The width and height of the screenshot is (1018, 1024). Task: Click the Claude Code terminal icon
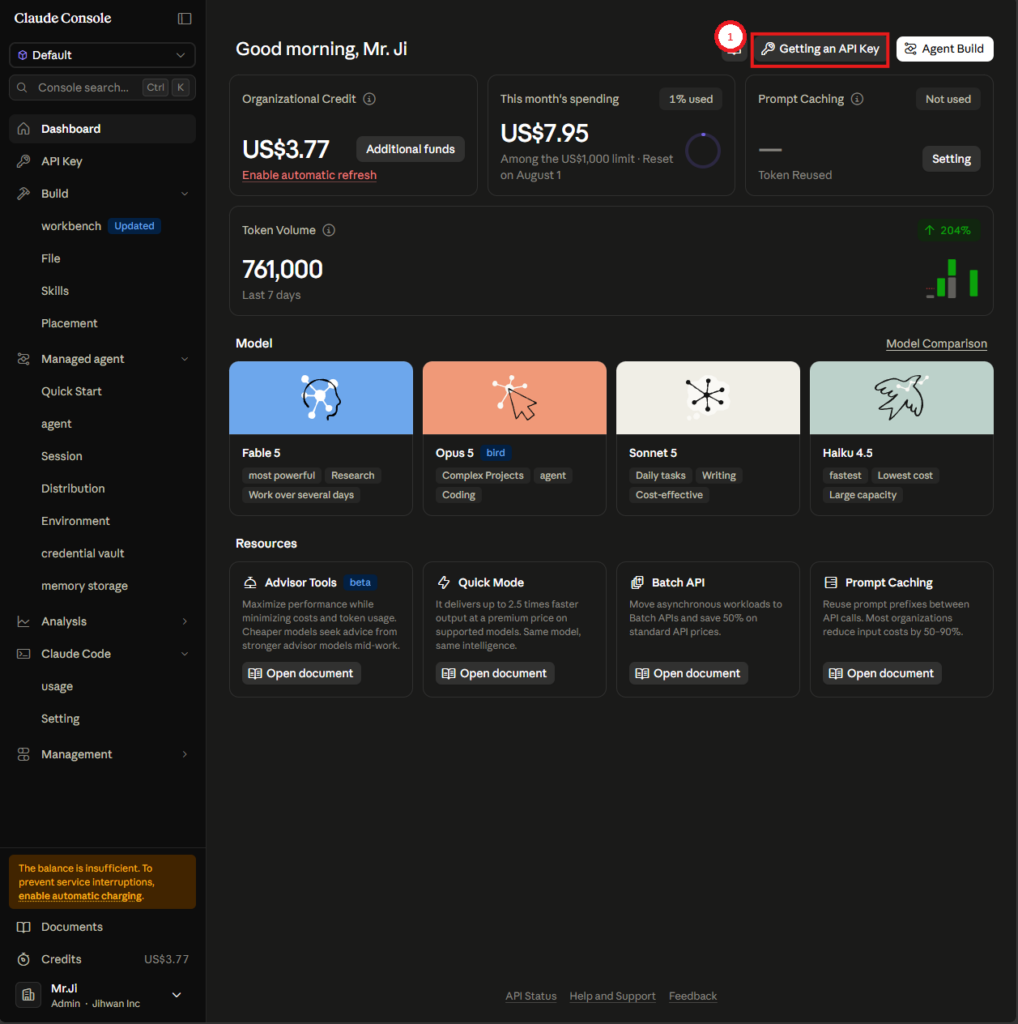pos(24,654)
